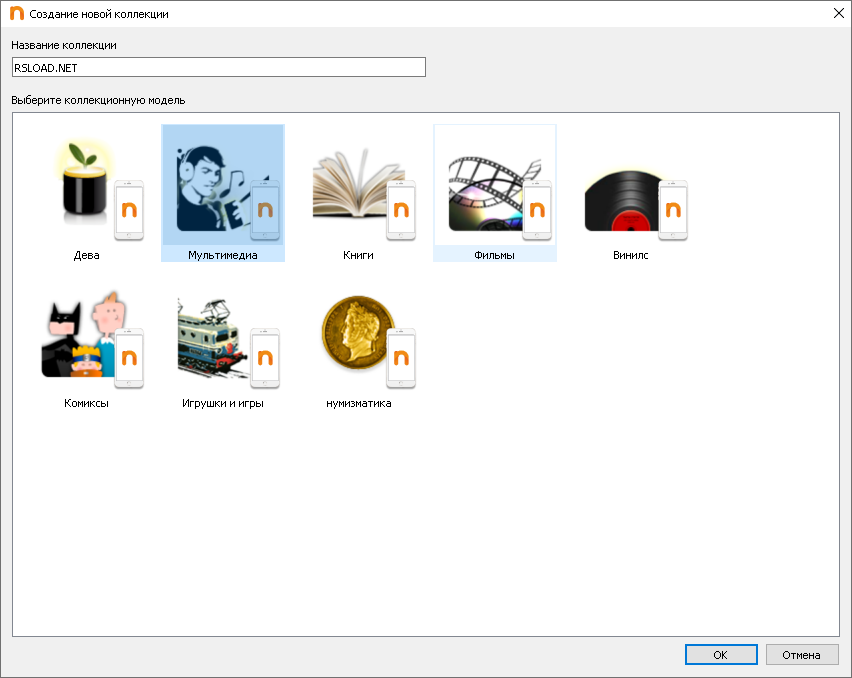
Task: Cancel with the Отмена button
Action: coord(802,655)
